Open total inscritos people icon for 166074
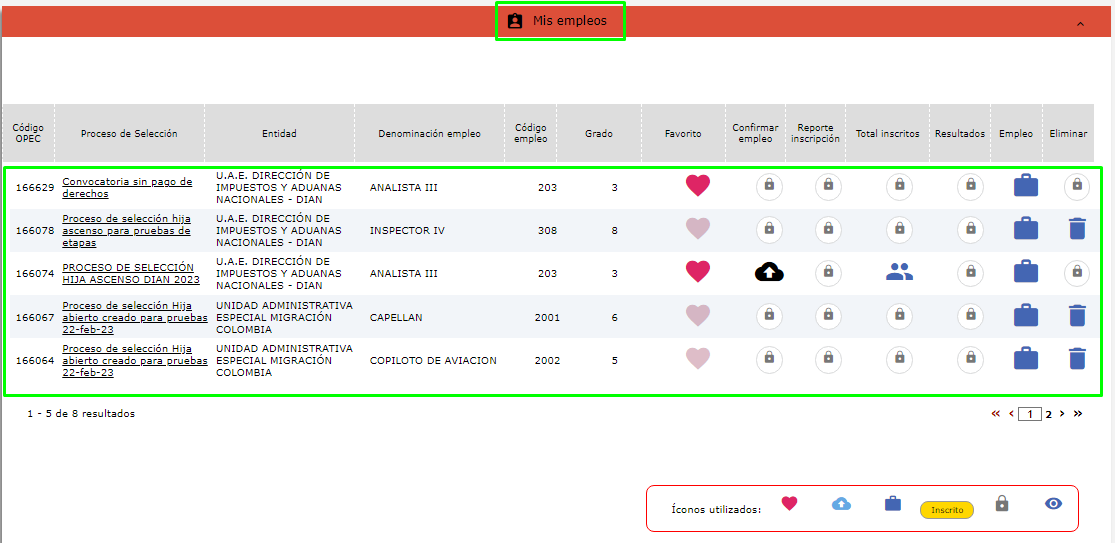The height and width of the screenshot is (543, 1115). 899,272
